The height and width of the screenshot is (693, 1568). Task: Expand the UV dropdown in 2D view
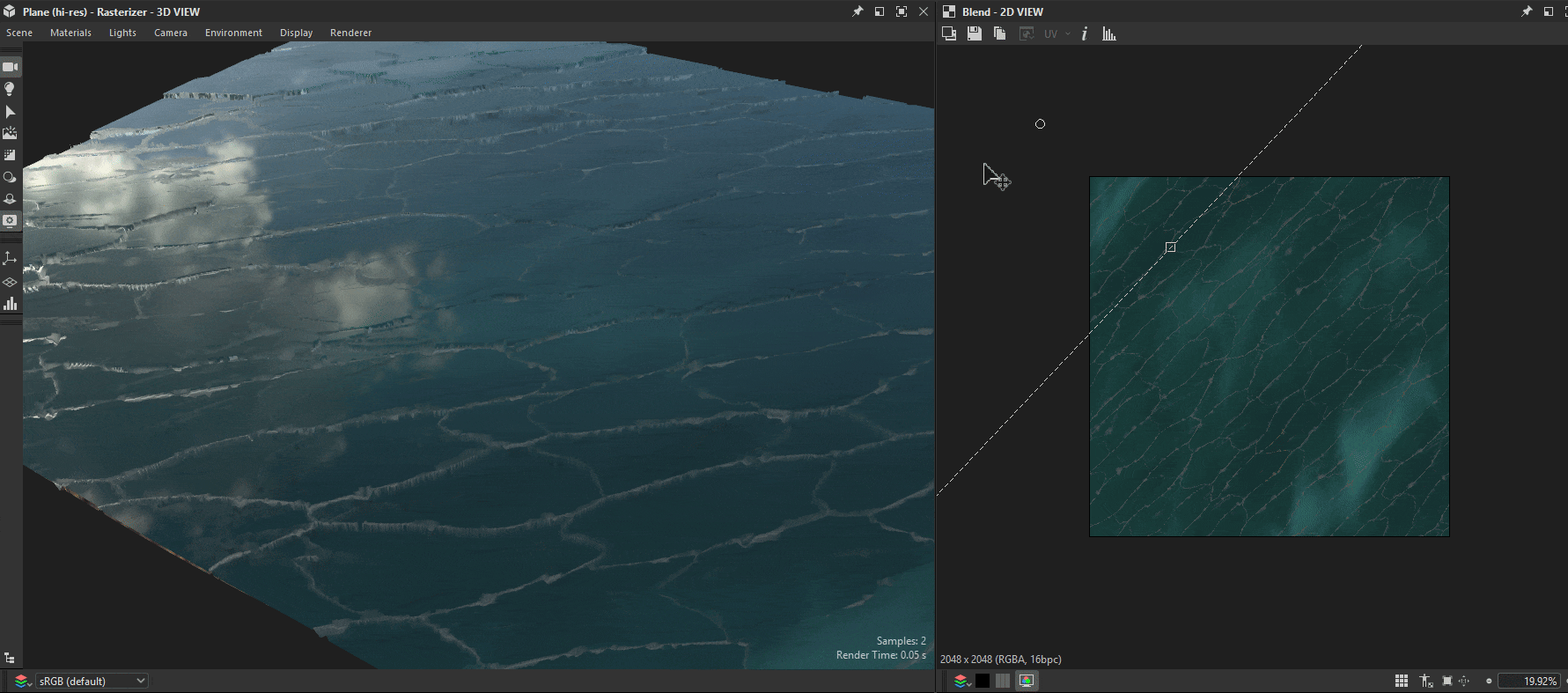[x=1068, y=33]
